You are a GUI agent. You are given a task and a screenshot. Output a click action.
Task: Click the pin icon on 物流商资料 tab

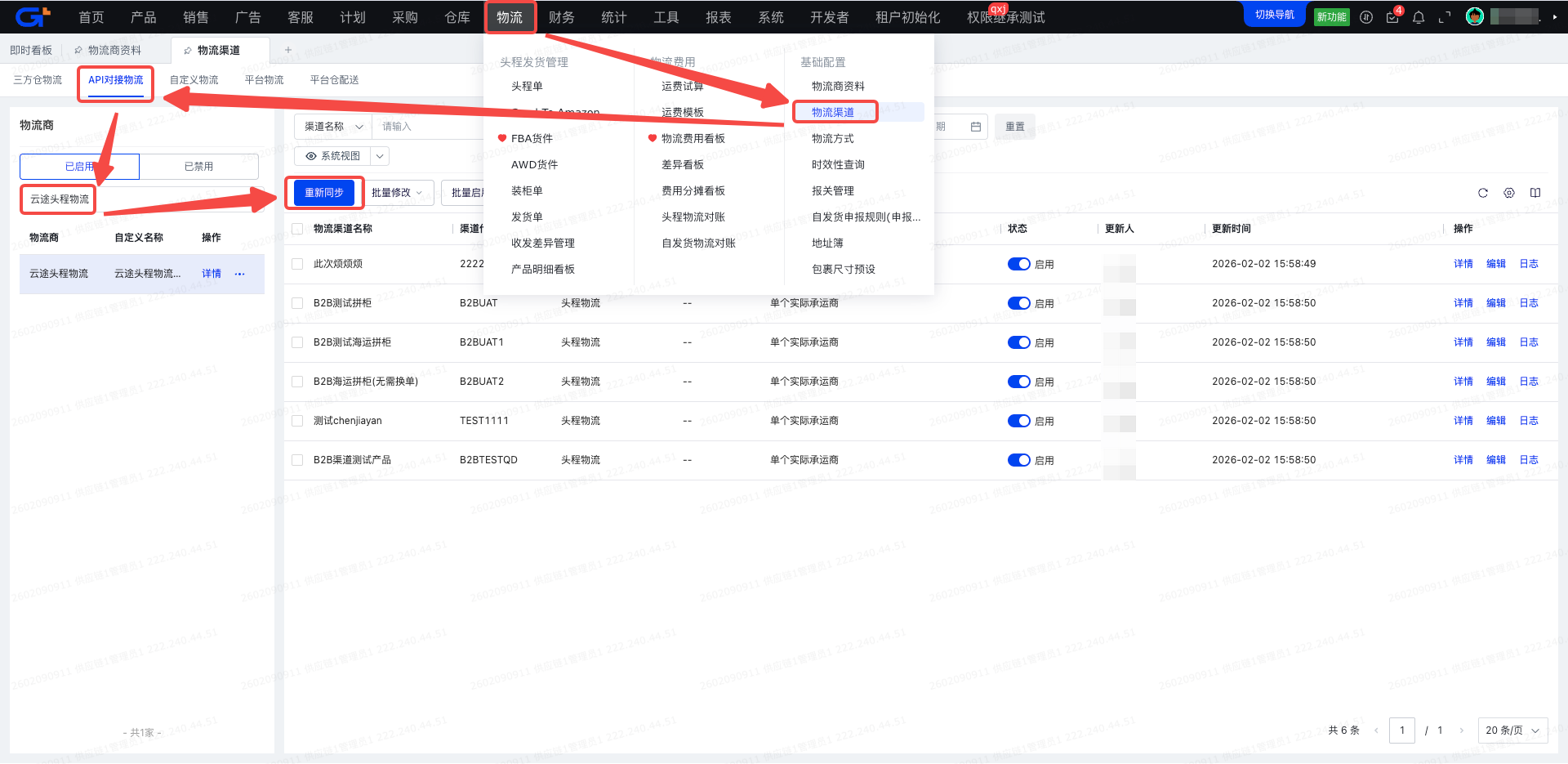pyautogui.click(x=78, y=50)
